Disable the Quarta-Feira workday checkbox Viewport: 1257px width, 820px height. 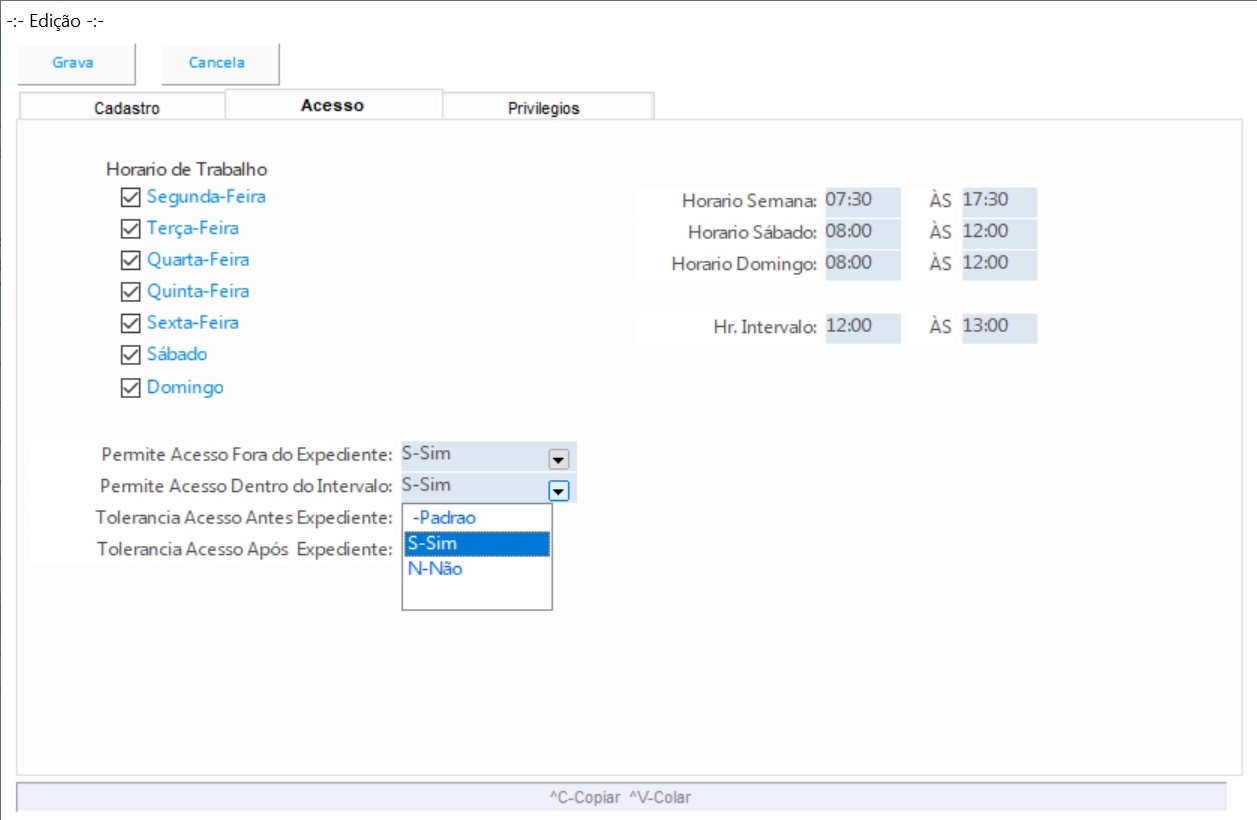click(130, 260)
